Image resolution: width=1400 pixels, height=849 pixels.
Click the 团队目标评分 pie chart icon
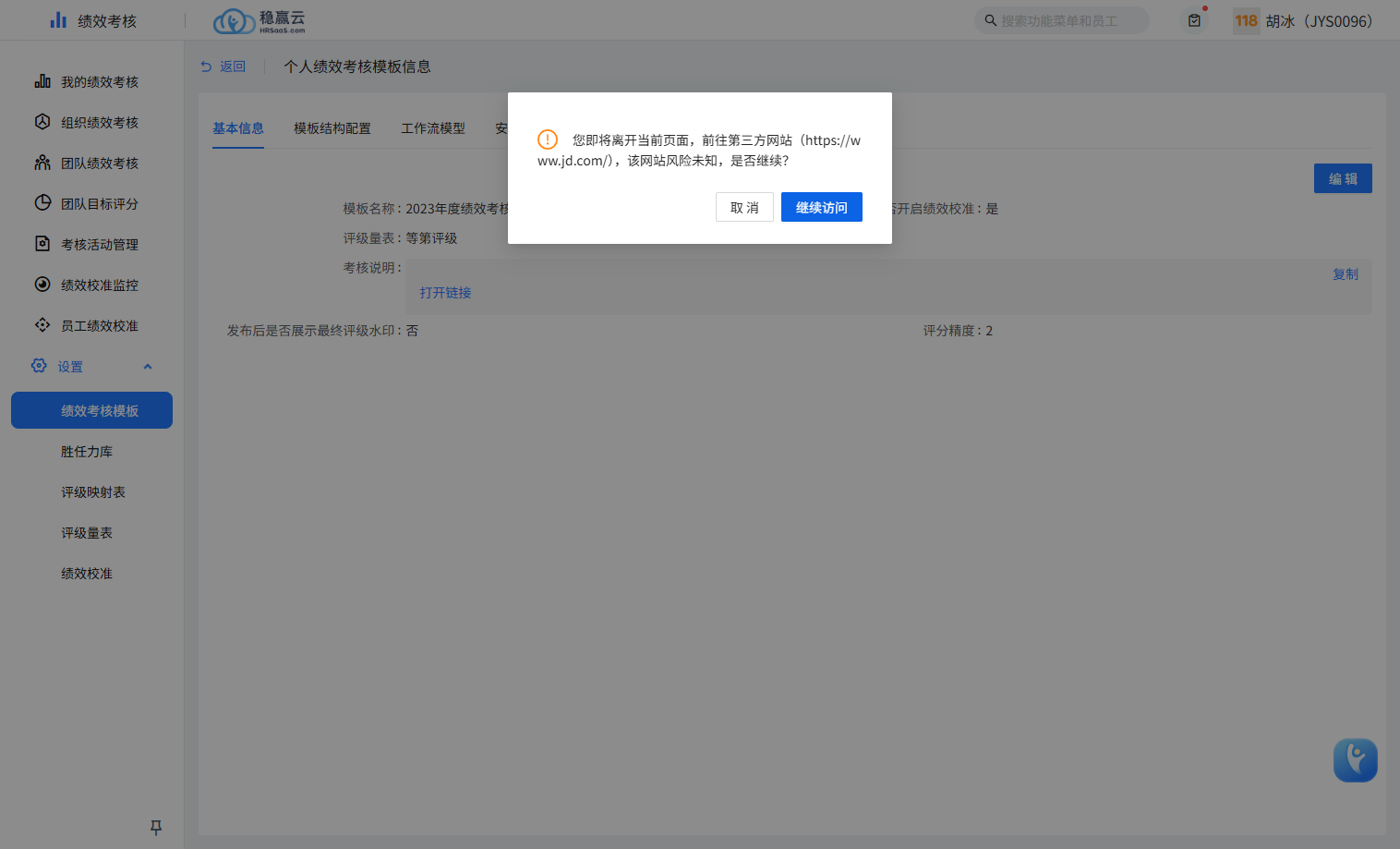42,203
